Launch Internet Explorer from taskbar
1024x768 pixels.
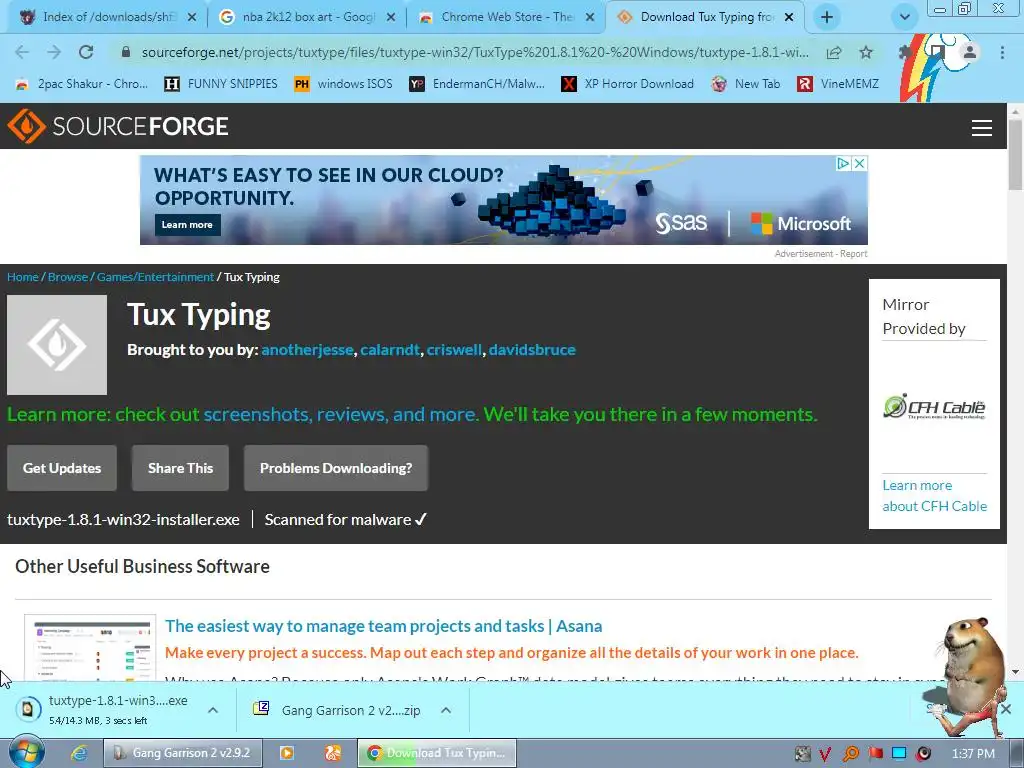click(79, 753)
